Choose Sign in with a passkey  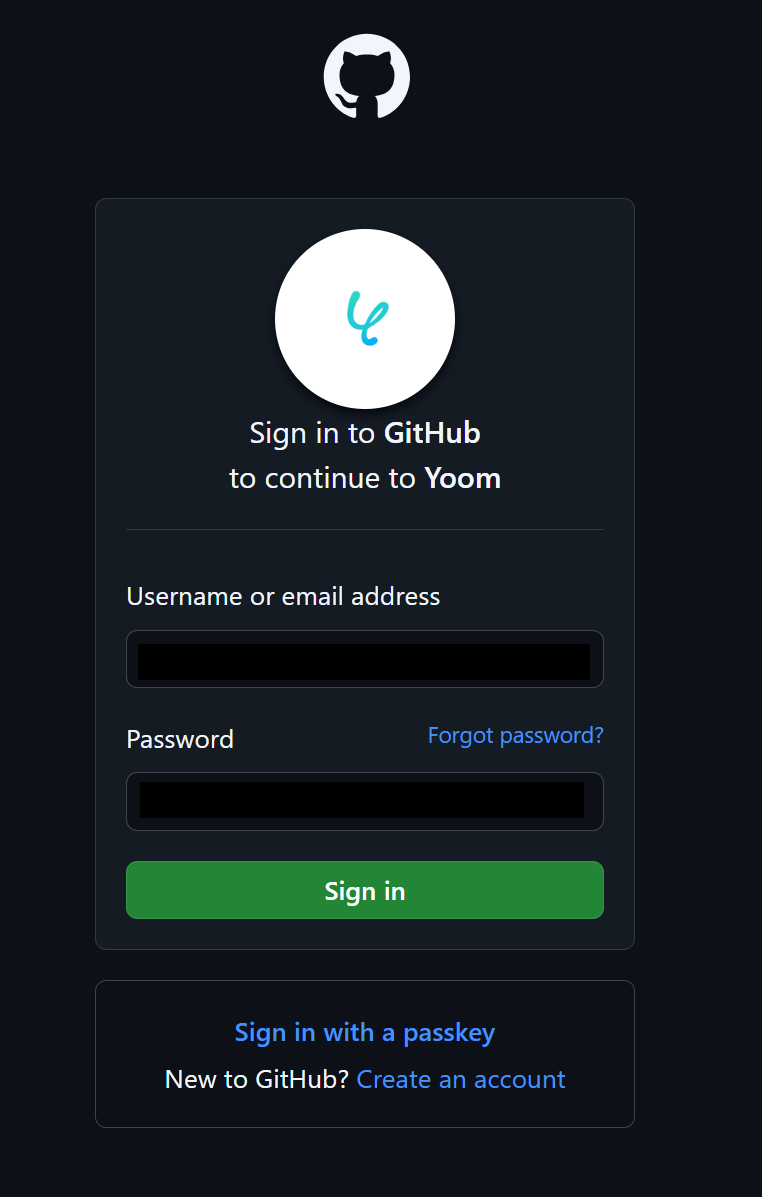click(365, 1033)
